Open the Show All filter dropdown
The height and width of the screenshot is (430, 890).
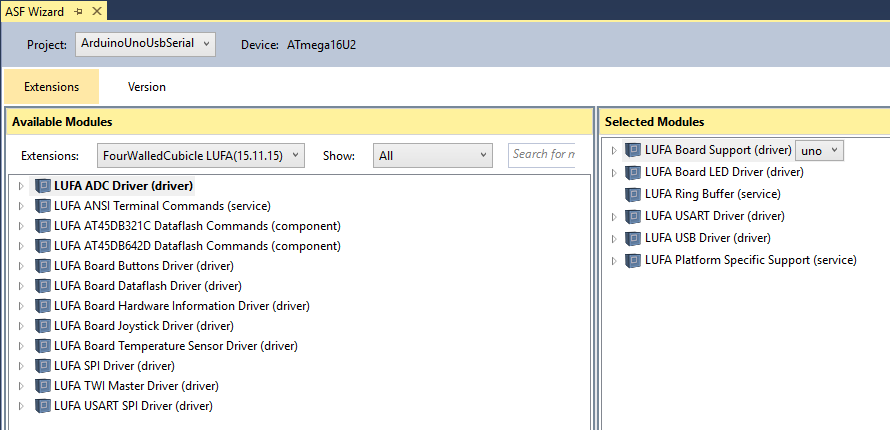pos(433,155)
